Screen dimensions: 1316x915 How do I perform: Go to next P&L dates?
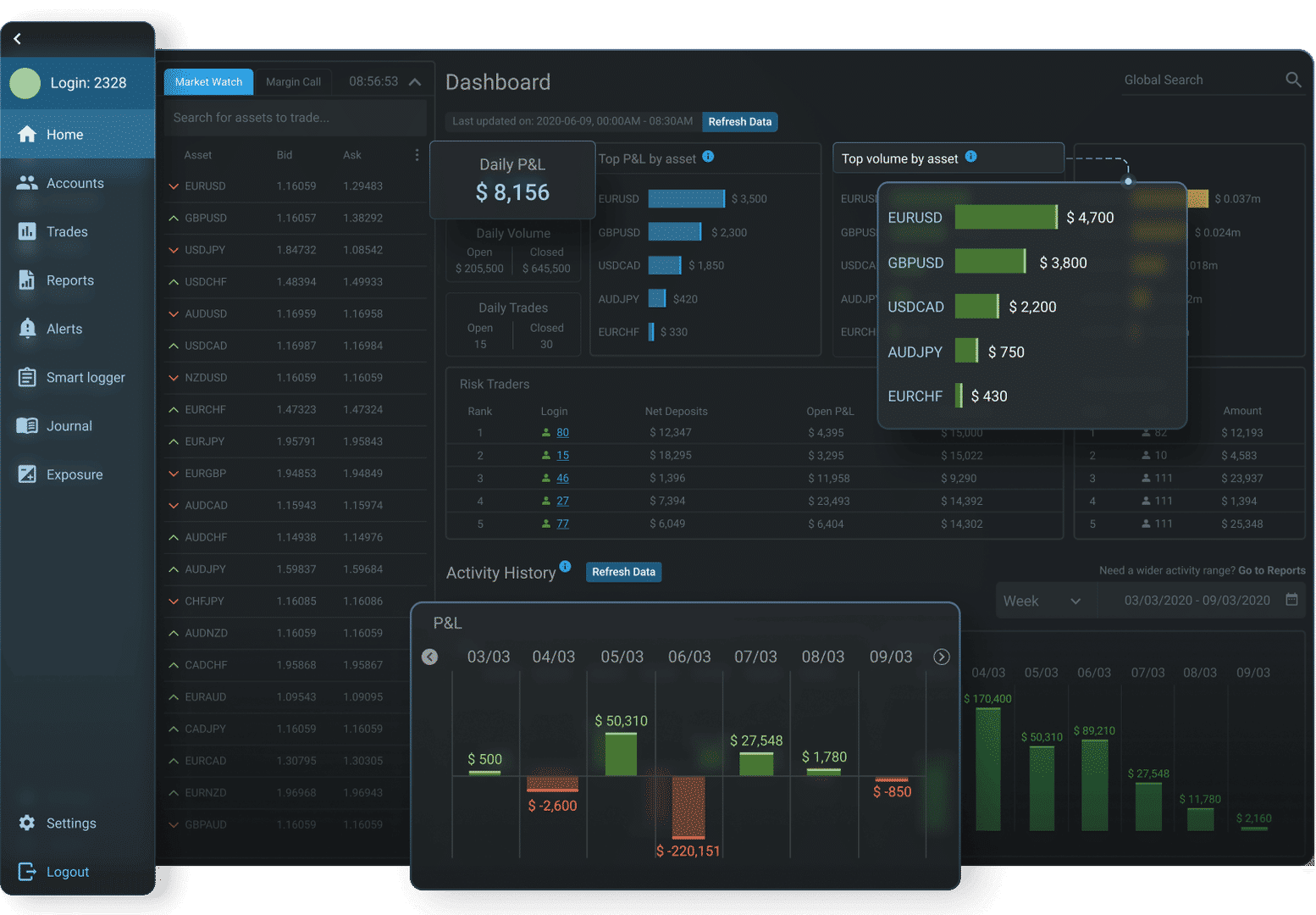[x=942, y=657]
